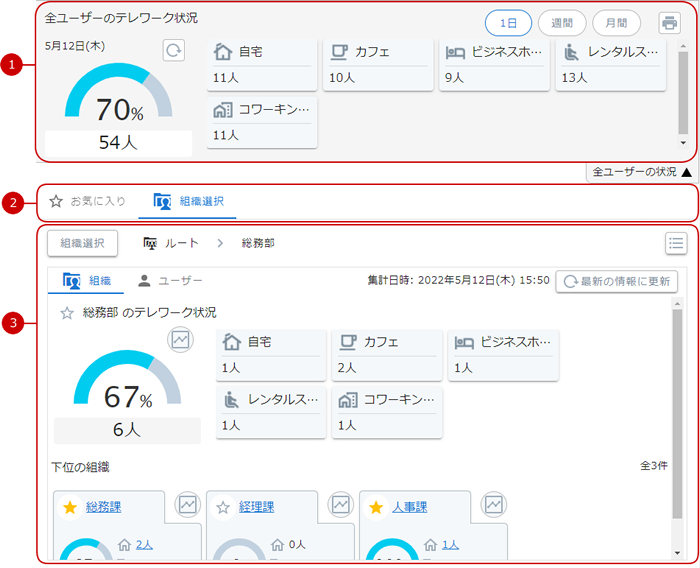
Task: Click the organization panel scrollbar thumb
Action: (x=677, y=413)
